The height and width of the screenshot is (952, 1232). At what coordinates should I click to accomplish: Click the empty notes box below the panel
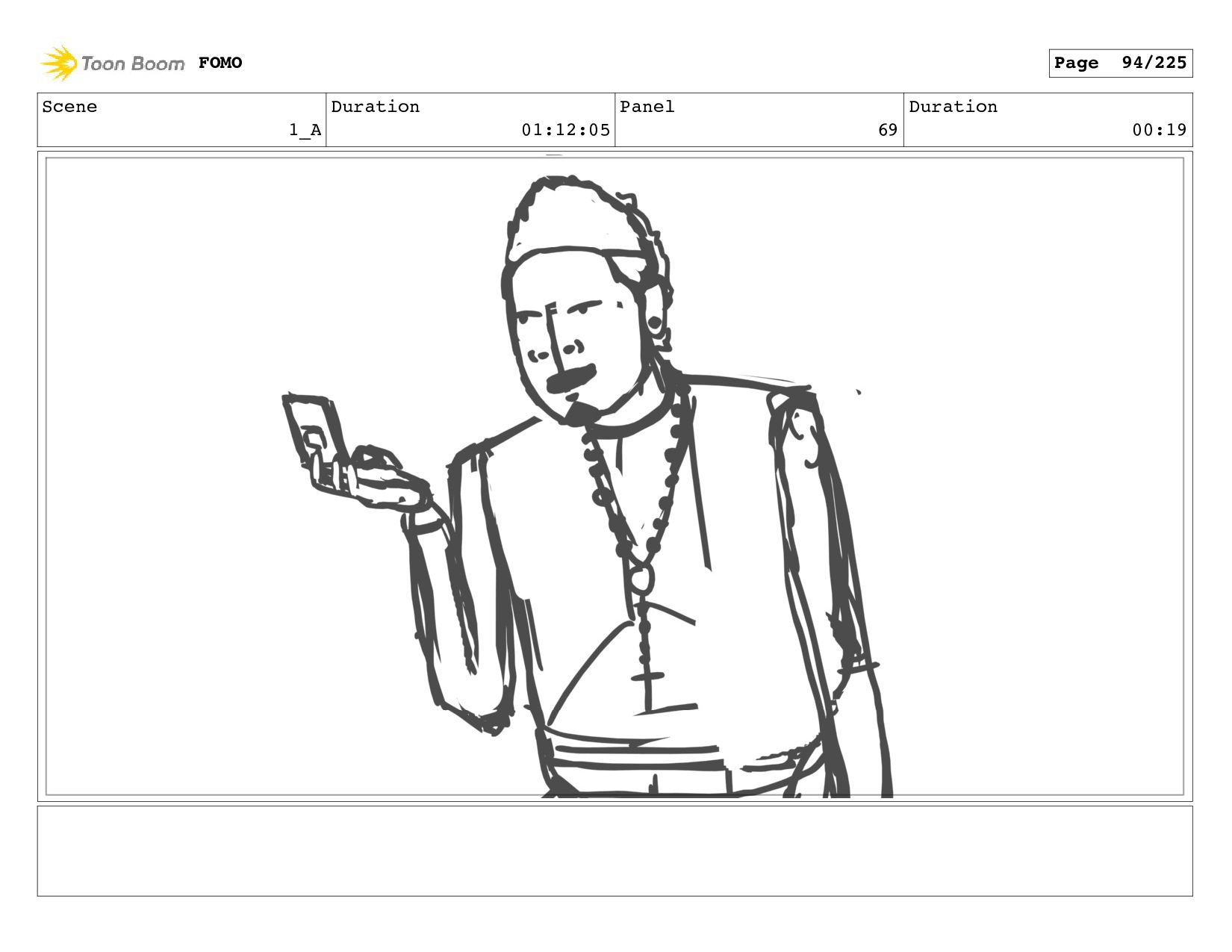click(x=615, y=850)
